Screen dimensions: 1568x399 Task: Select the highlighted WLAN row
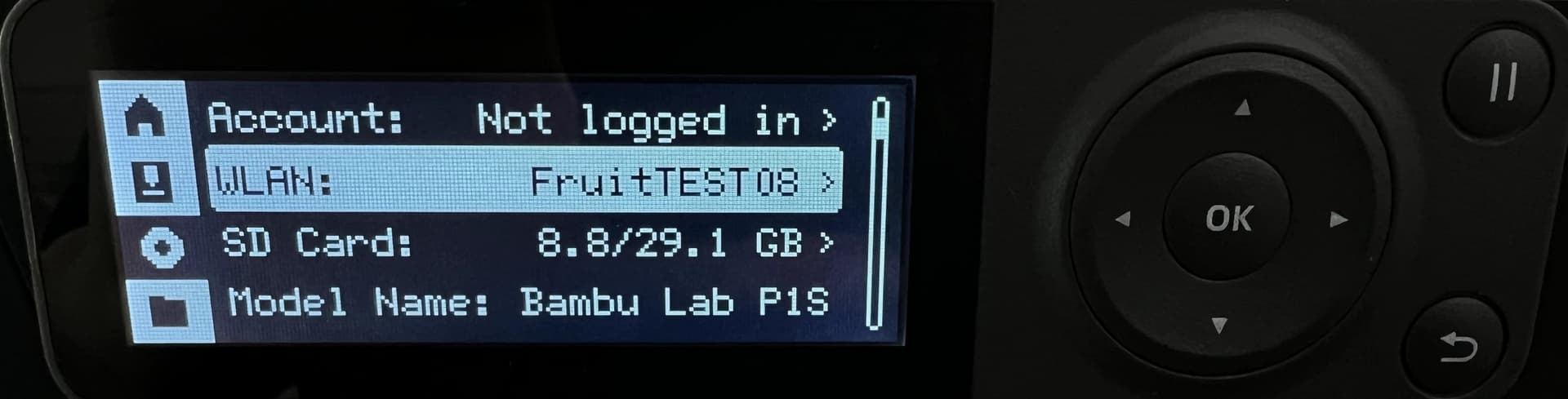523,180
